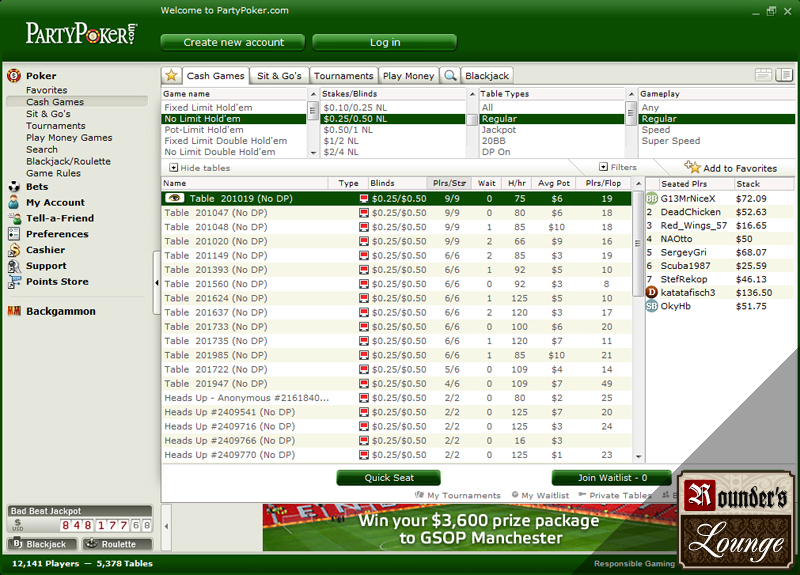Click the Support agent icon
Screen dimensions: 800x575
(x=14, y=265)
